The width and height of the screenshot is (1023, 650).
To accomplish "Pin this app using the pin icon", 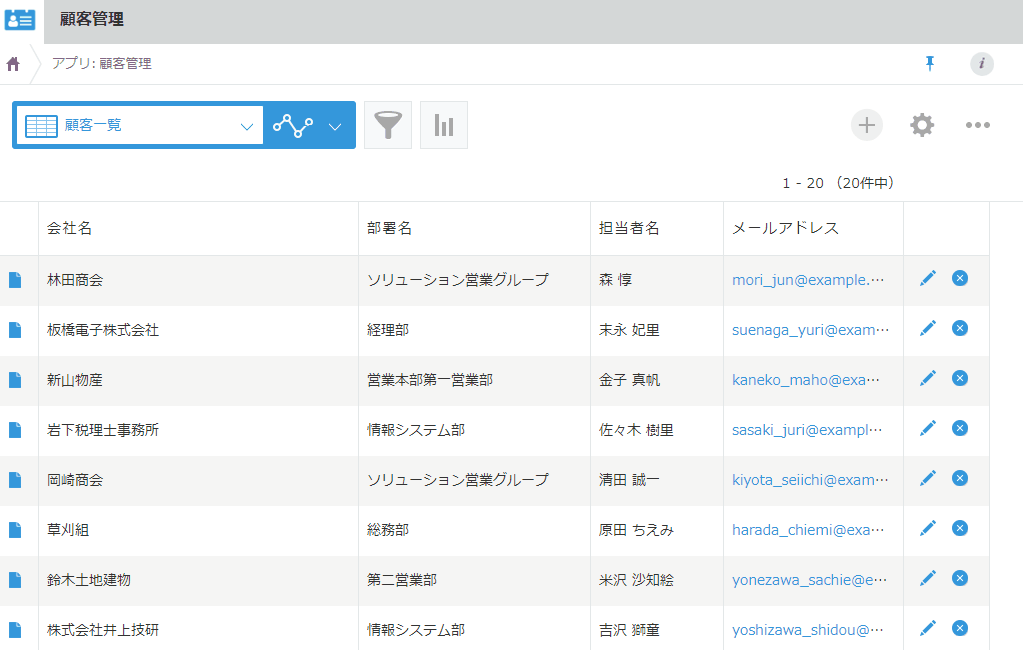I will coord(929,63).
